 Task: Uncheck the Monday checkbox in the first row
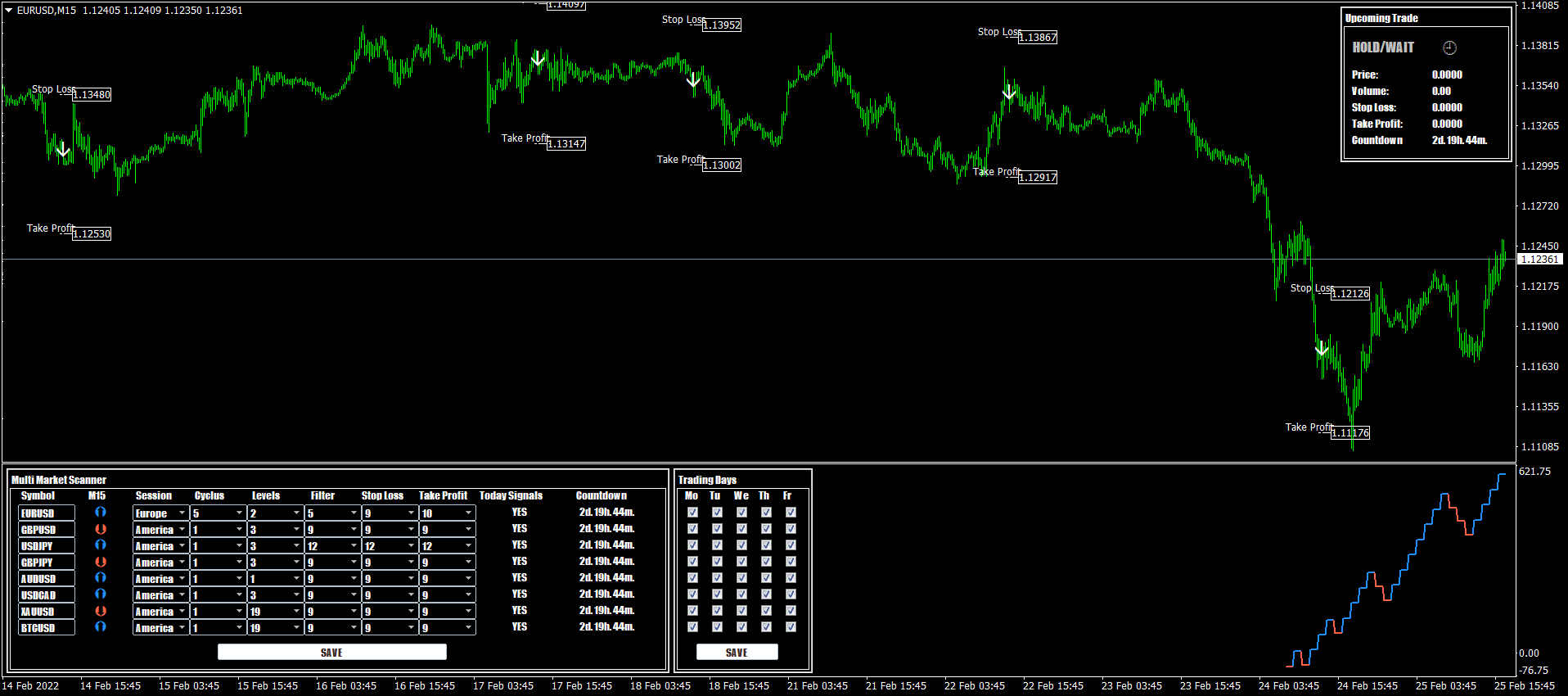pyautogui.click(x=692, y=513)
